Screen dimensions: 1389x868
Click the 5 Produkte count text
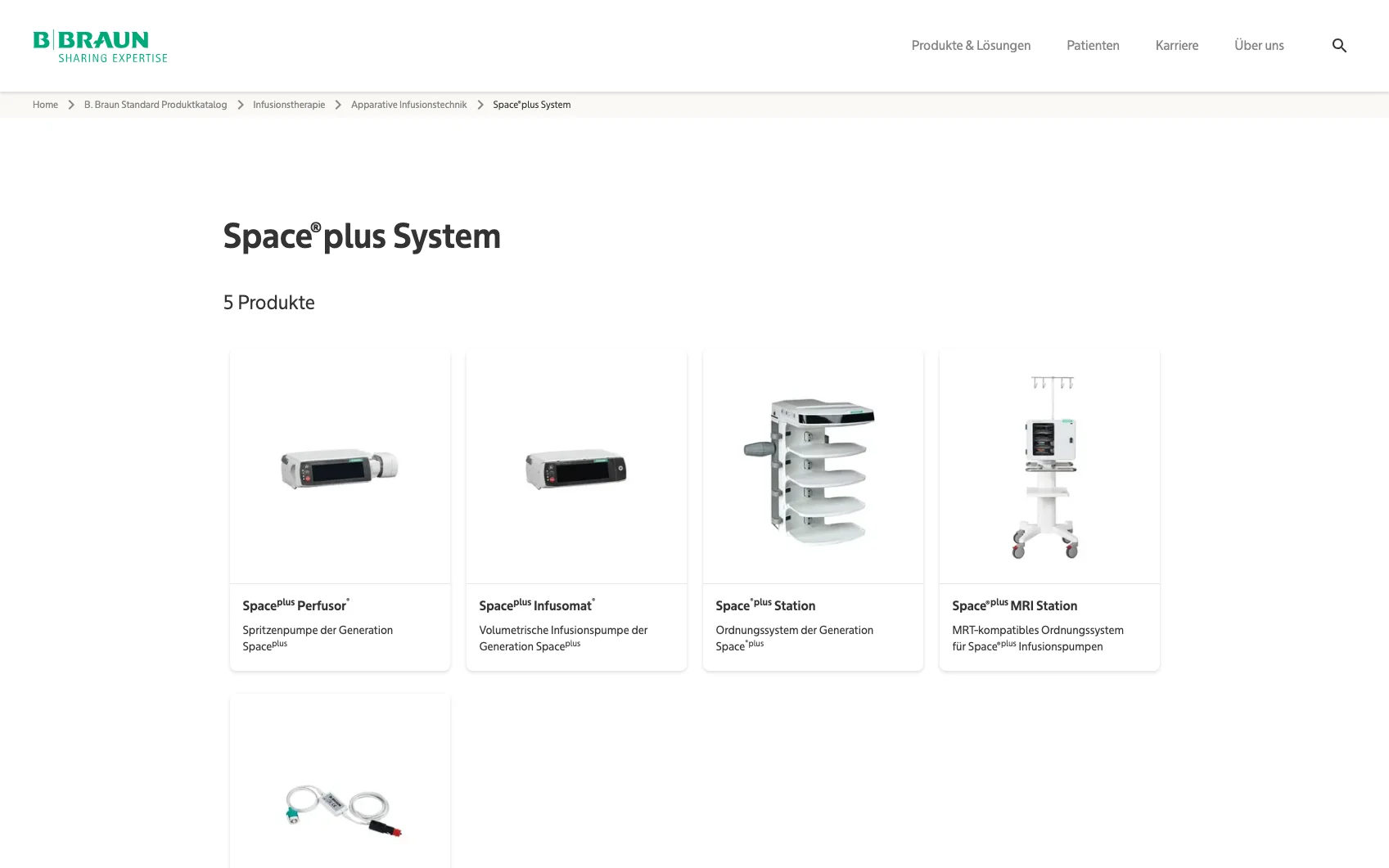(268, 303)
